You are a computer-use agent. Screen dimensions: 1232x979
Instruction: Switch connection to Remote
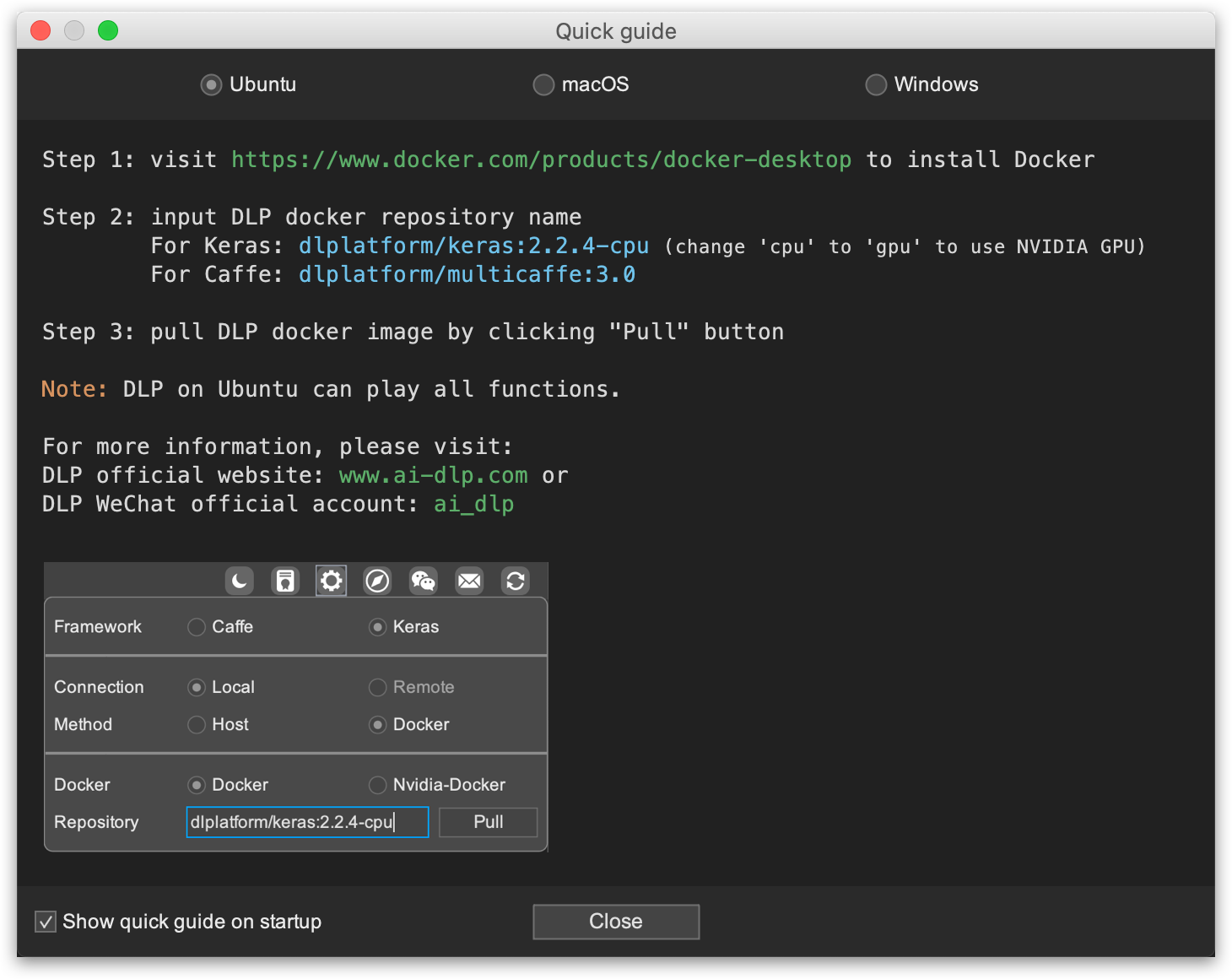(x=377, y=688)
